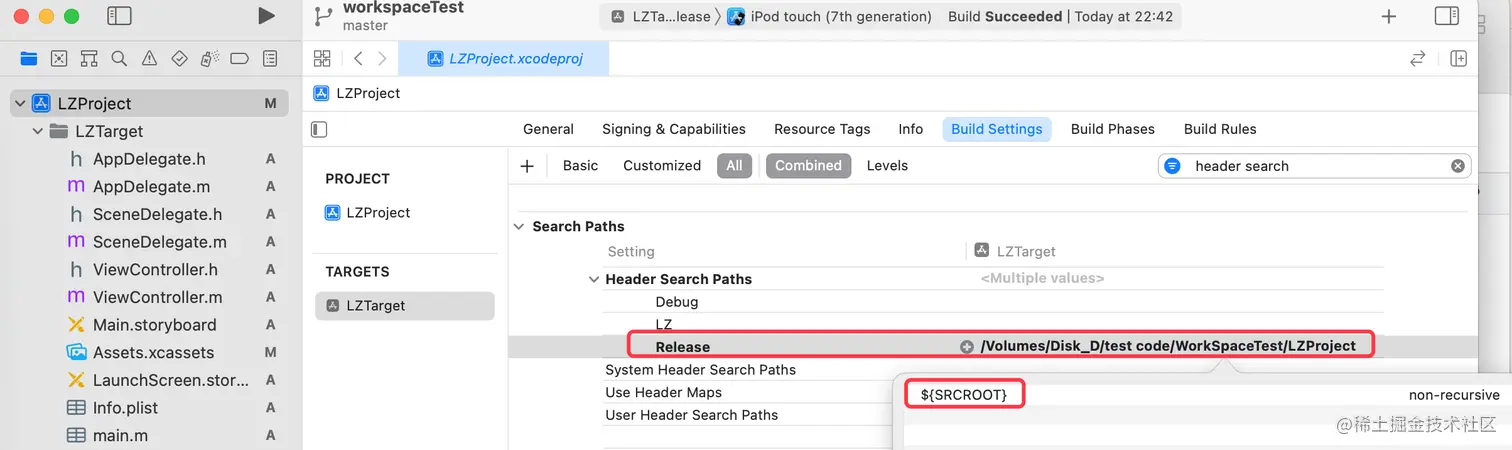Clear the header search filter text
Screen dimensions: 1512x450
(x=1458, y=166)
